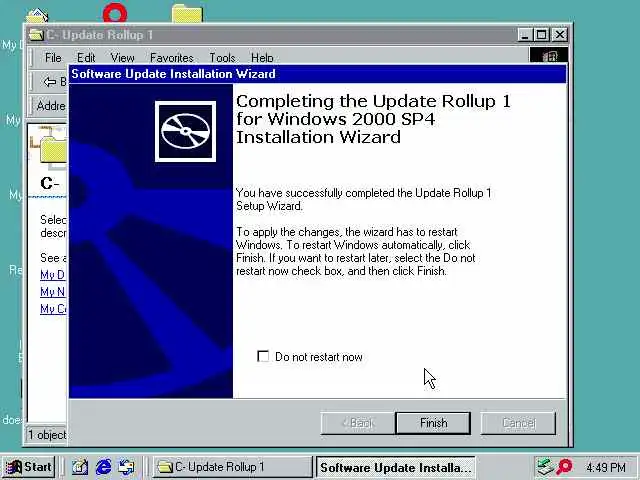Click the 4:49 PM clock
The height and width of the screenshot is (480, 640).
click(606, 467)
